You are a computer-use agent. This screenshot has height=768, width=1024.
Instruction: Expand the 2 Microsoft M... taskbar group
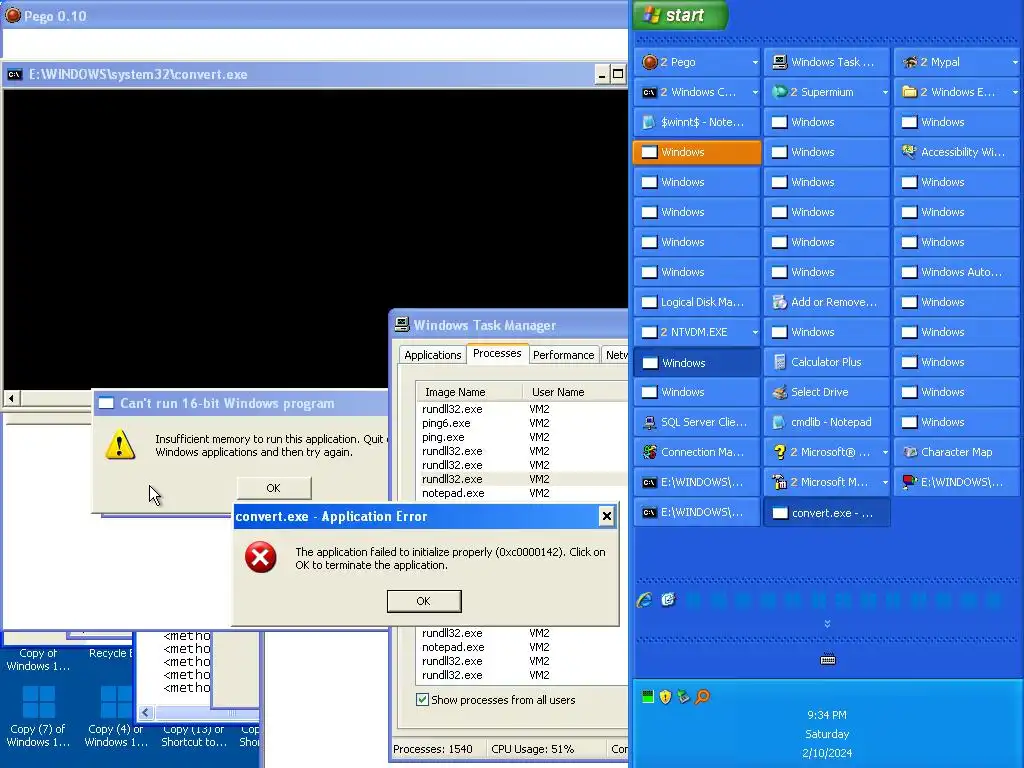[885, 483]
